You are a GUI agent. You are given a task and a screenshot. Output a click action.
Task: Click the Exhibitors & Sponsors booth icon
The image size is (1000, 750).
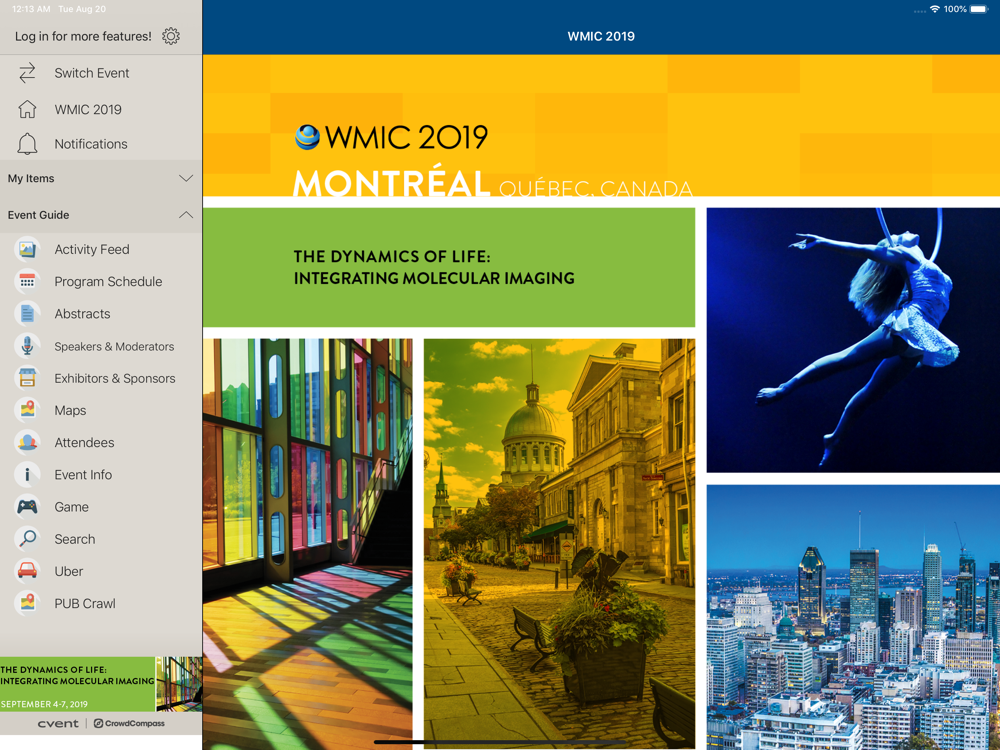27,378
